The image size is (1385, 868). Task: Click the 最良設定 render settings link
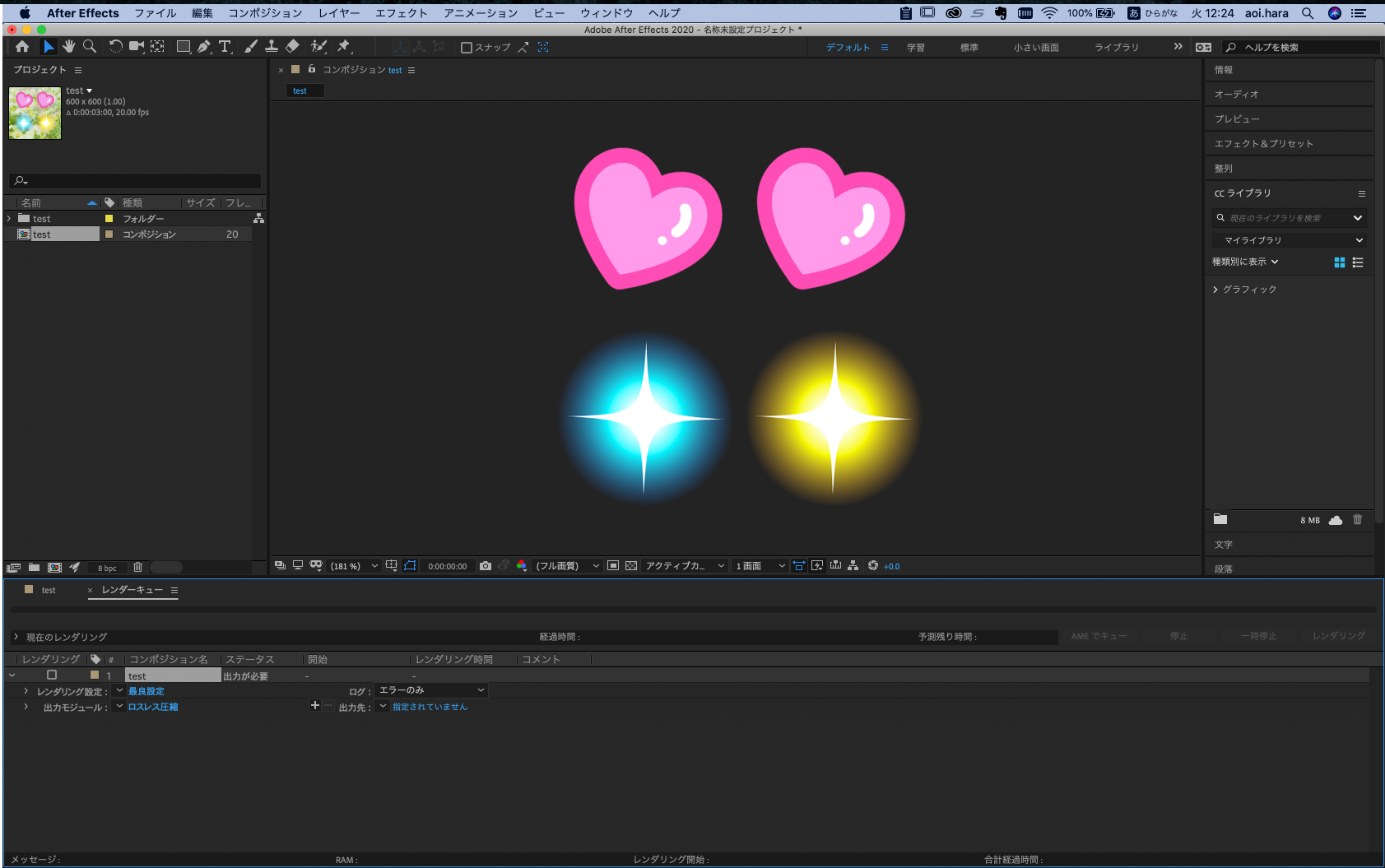click(x=146, y=691)
